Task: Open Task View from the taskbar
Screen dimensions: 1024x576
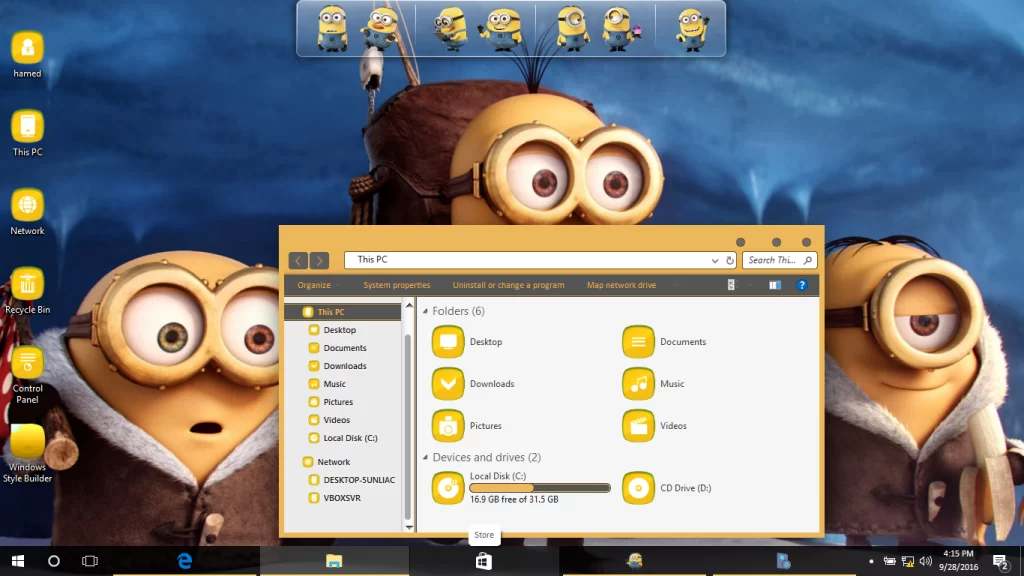Action: point(90,561)
